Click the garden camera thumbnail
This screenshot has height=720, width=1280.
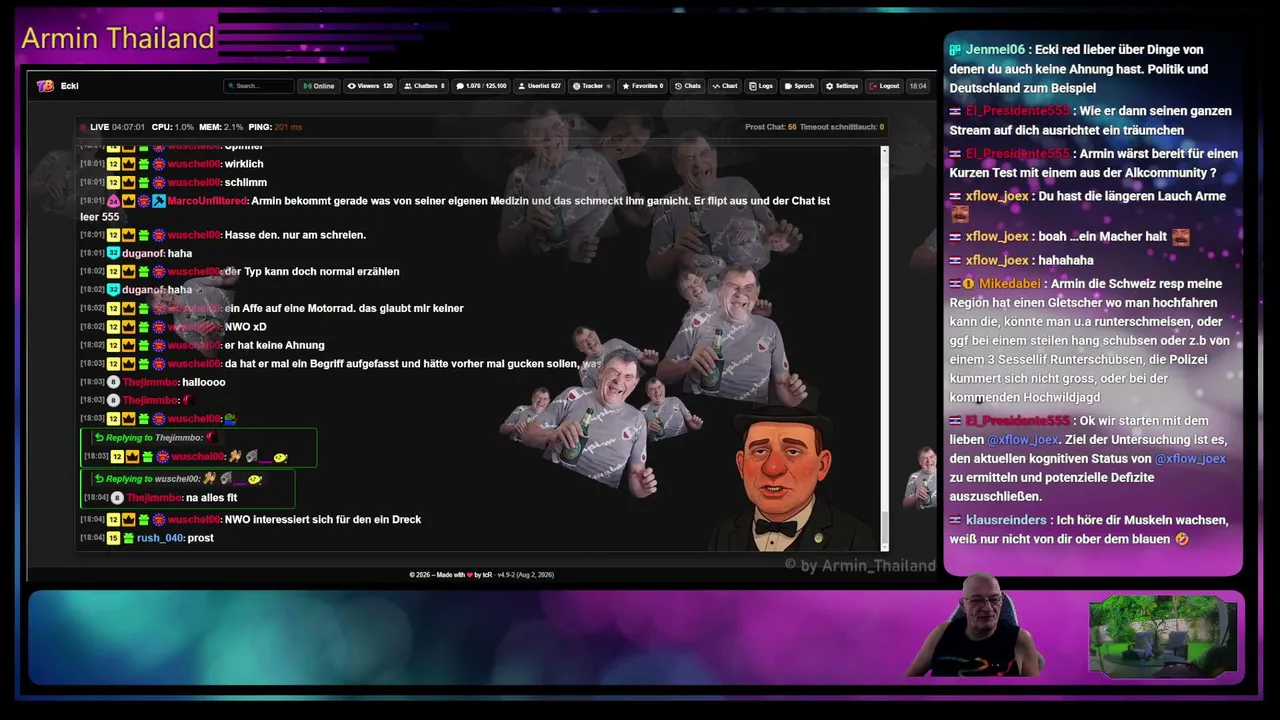pos(1163,637)
